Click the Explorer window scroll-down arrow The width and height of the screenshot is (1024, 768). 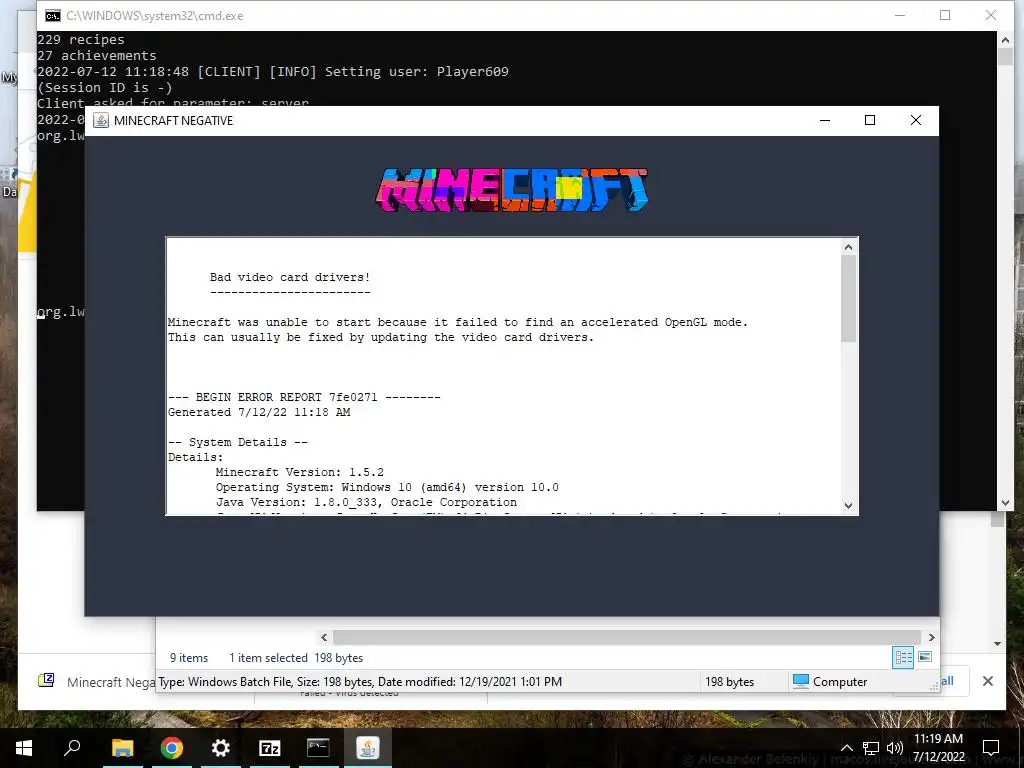coord(997,644)
